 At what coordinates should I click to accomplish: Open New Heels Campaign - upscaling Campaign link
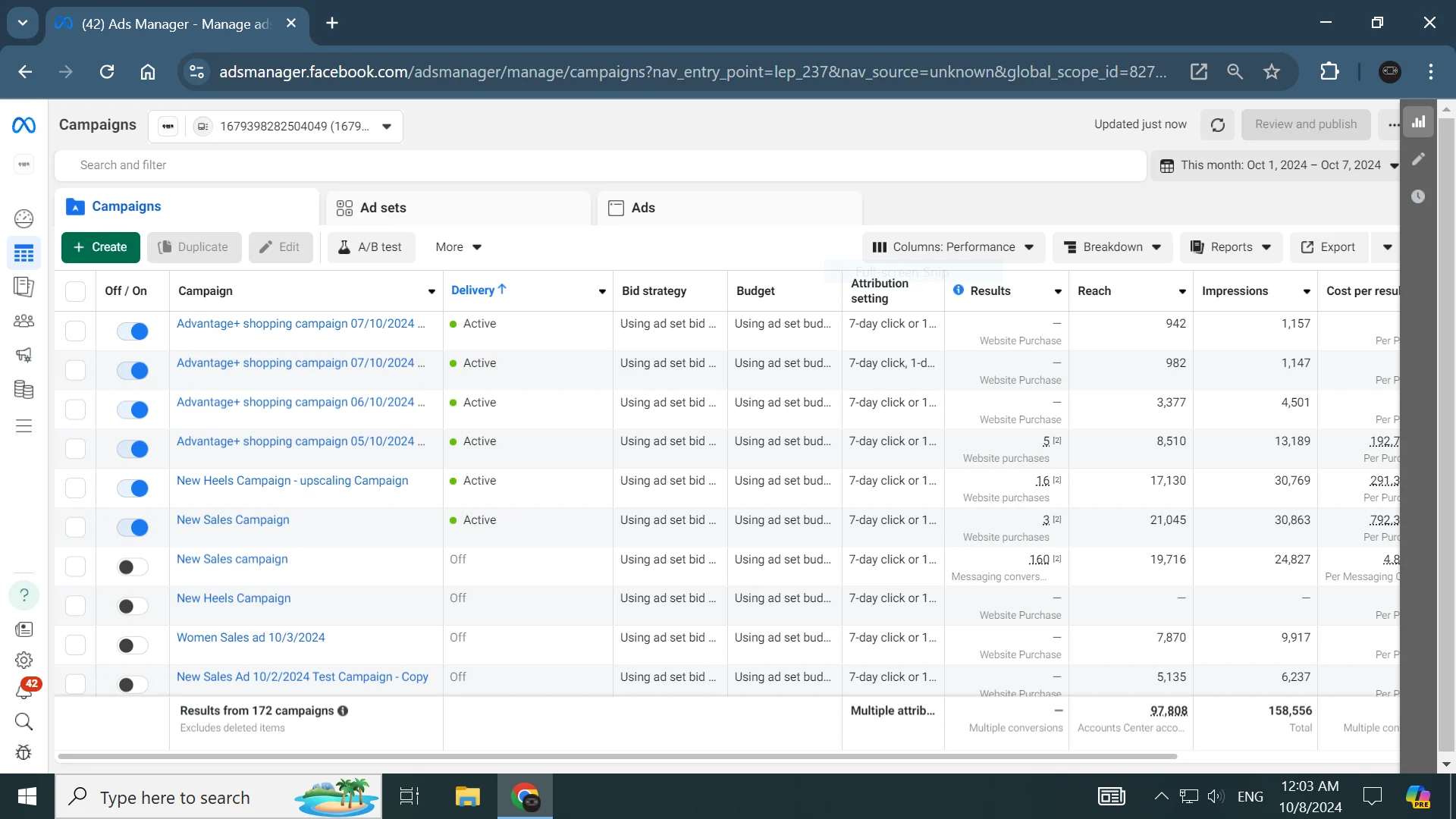292,481
